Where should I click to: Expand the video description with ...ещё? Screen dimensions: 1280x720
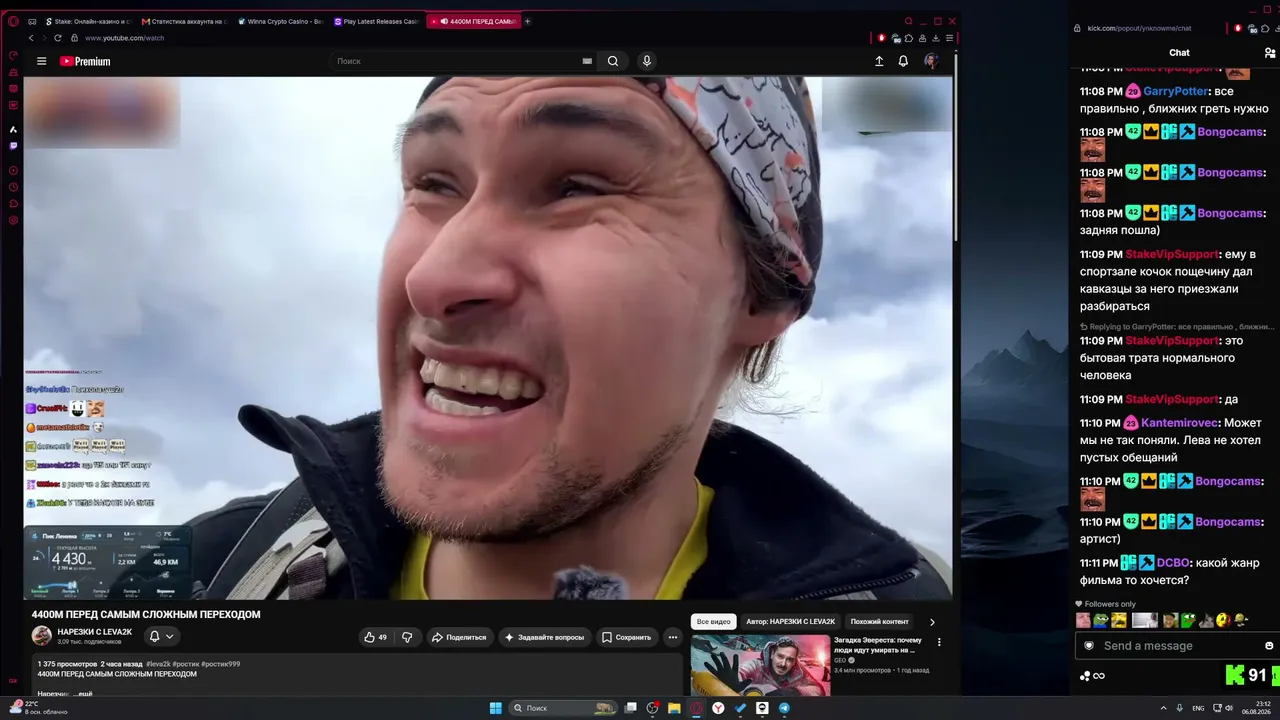click(x=85, y=693)
